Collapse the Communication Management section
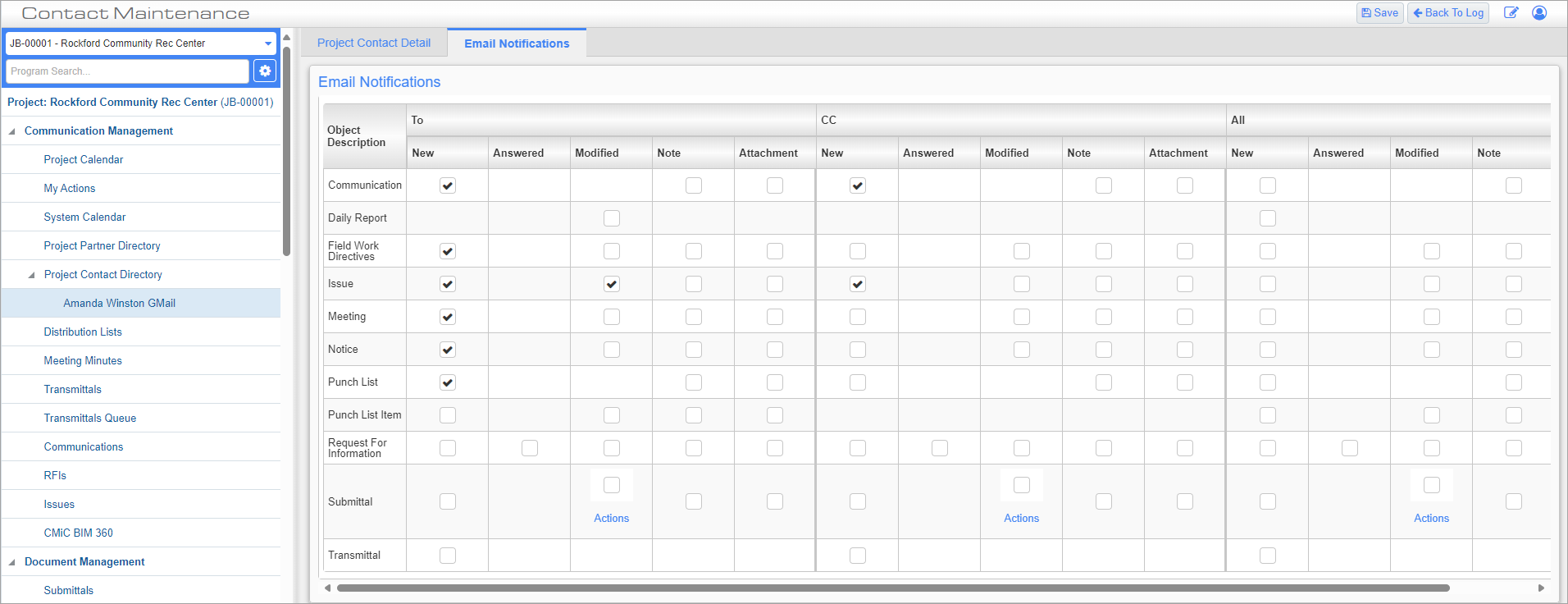Viewport: 1568px width, 604px height. tap(12, 131)
